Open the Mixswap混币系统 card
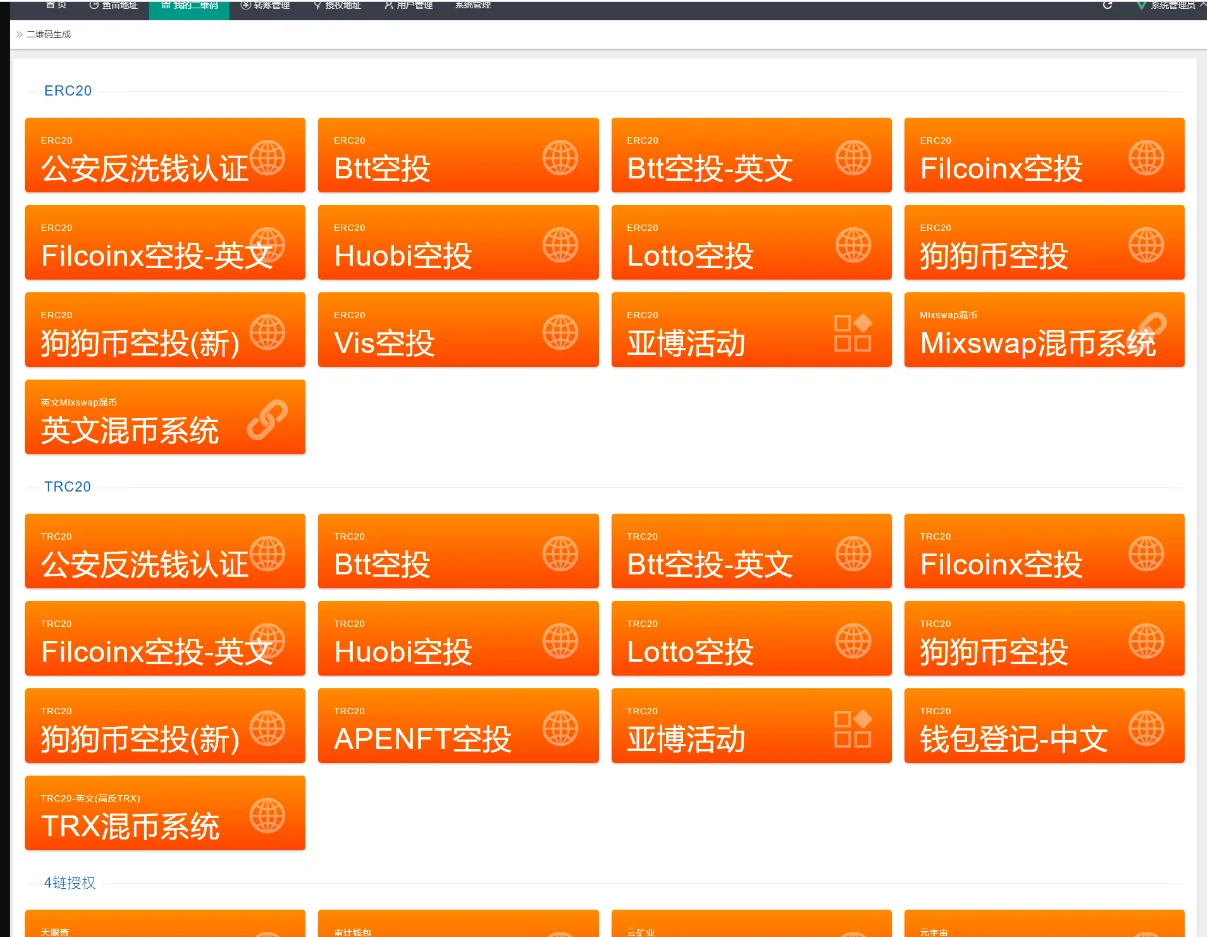This screenshot has width=1207, height=937. tap(1044, 330)
